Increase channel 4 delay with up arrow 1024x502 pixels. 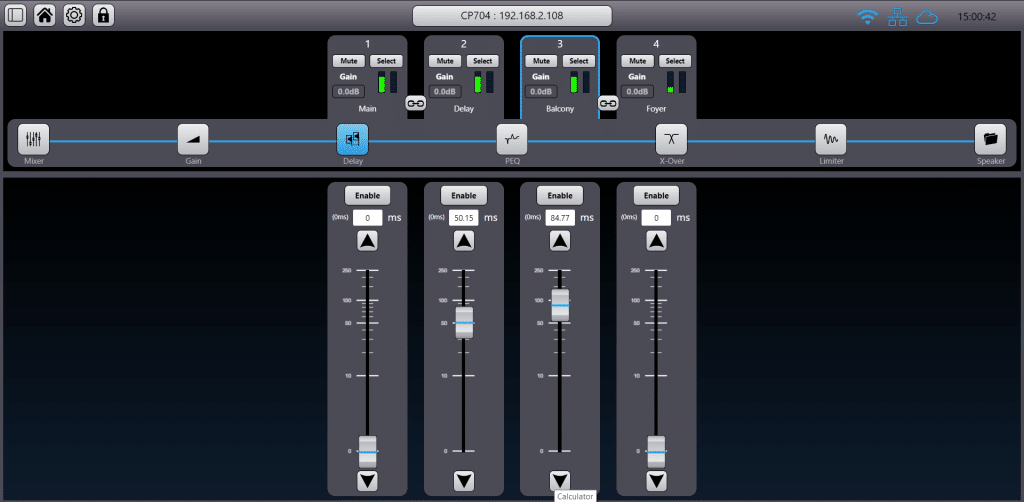656,242
